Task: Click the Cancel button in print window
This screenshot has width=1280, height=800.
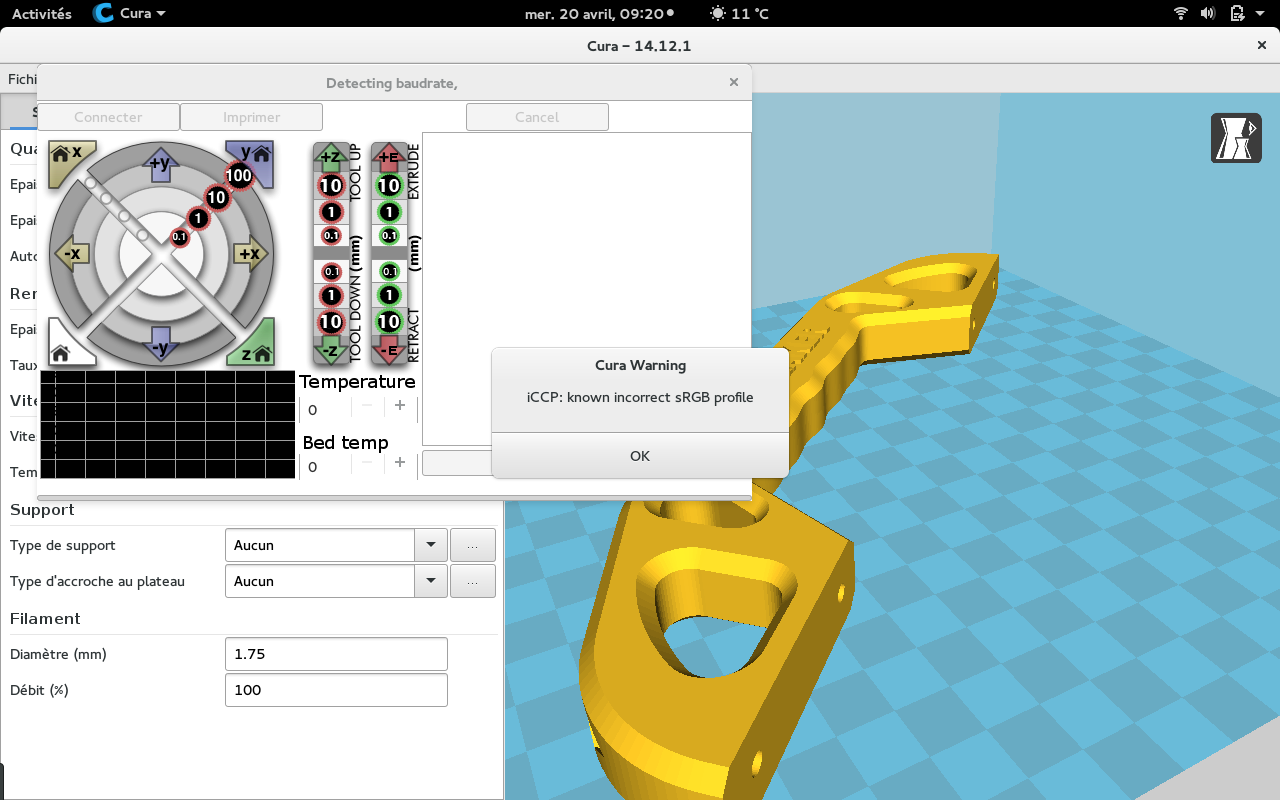Action: [x=537, y=117]
